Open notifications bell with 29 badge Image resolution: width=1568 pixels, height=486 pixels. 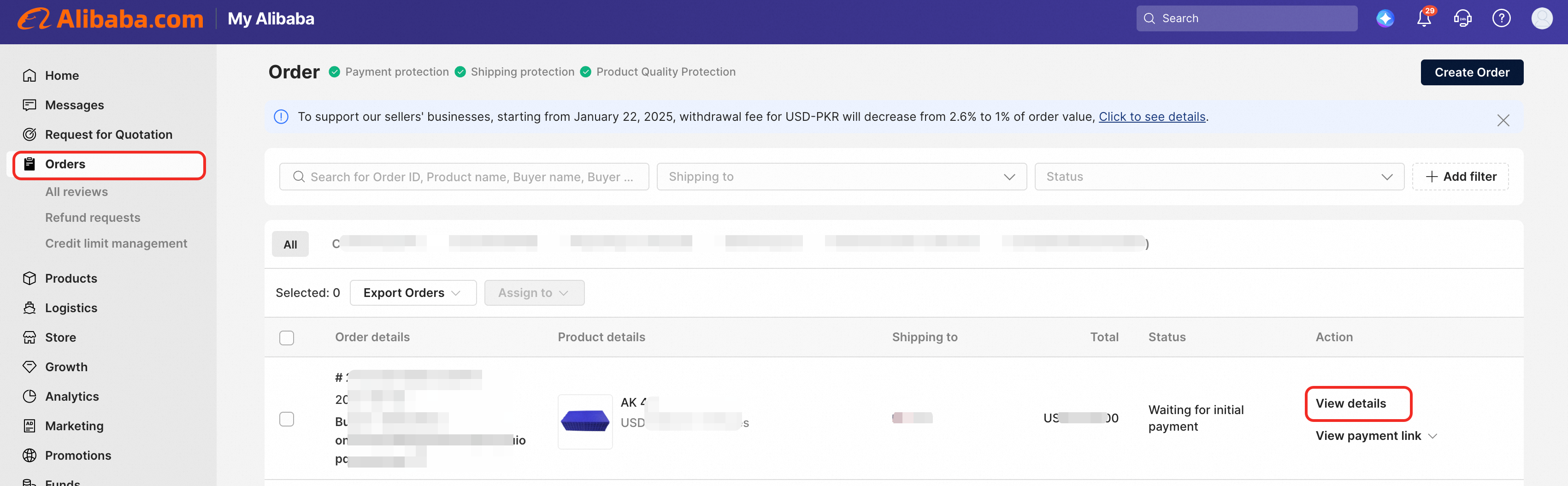1424,18
